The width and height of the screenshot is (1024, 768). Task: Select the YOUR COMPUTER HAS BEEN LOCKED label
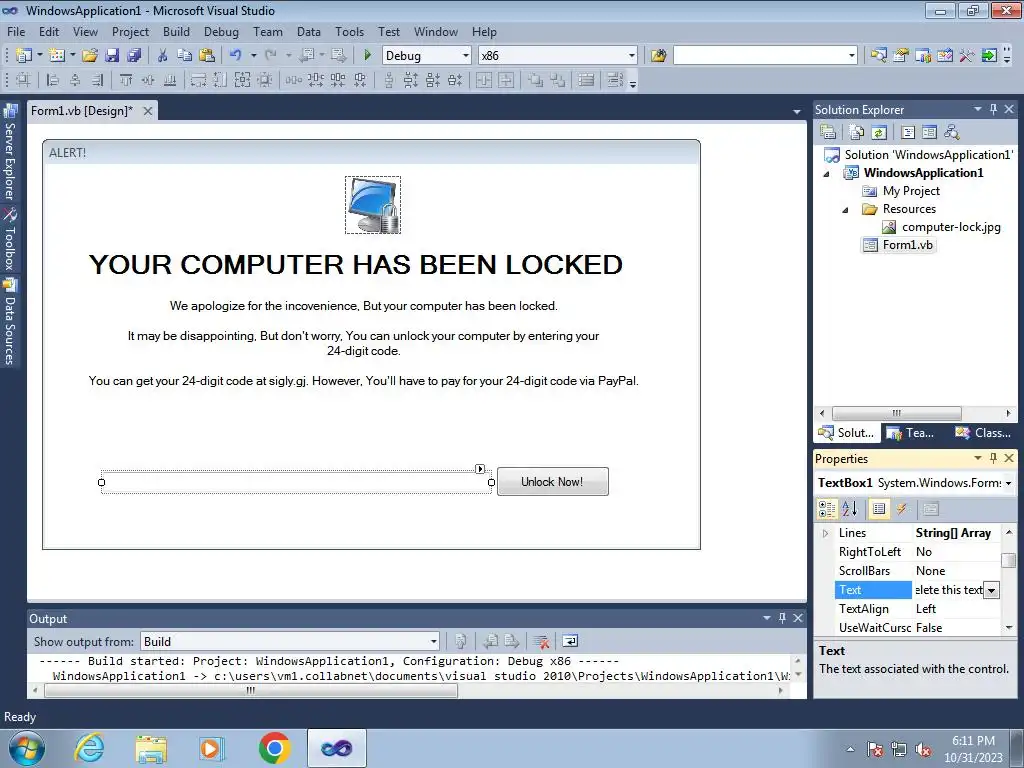(x=356, y=264)
